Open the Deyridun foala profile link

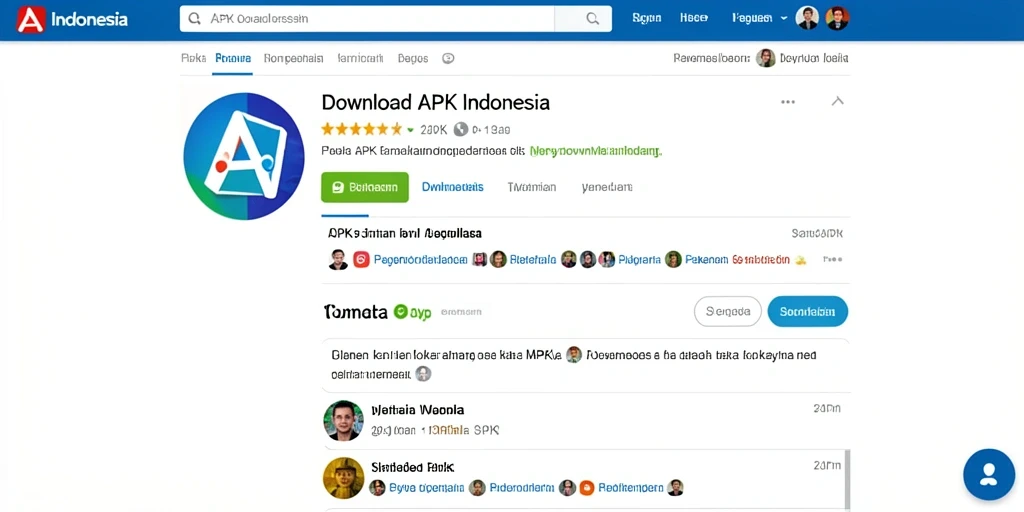814,58
